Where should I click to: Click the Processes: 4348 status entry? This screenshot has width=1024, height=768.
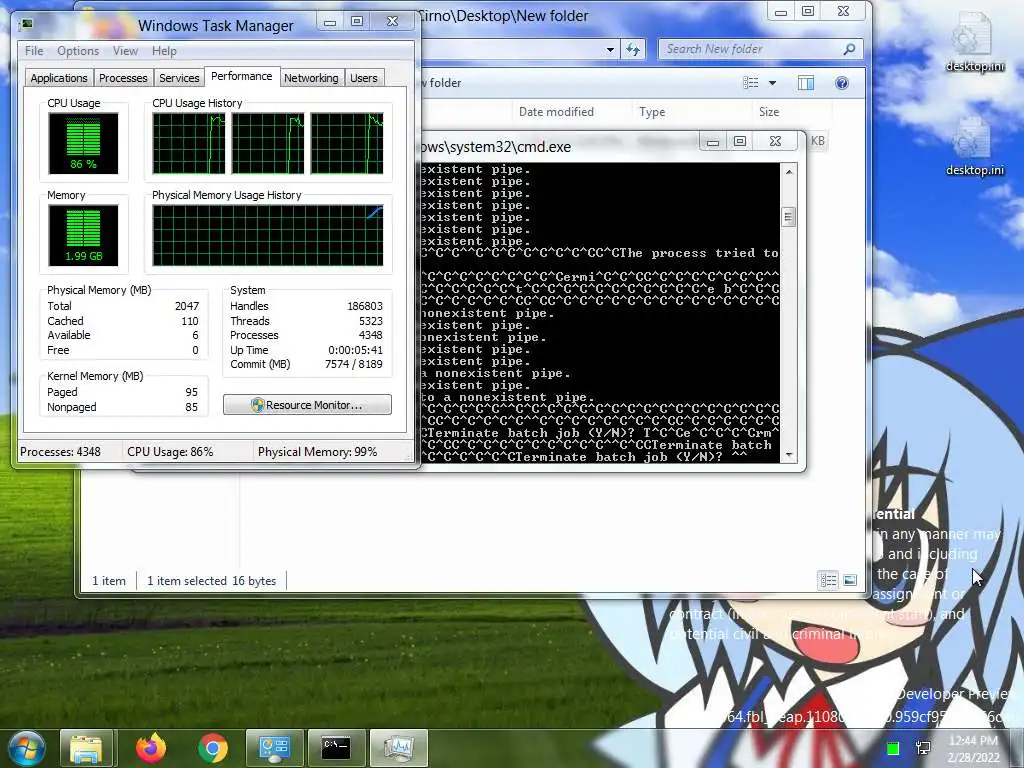click(60, 452)
